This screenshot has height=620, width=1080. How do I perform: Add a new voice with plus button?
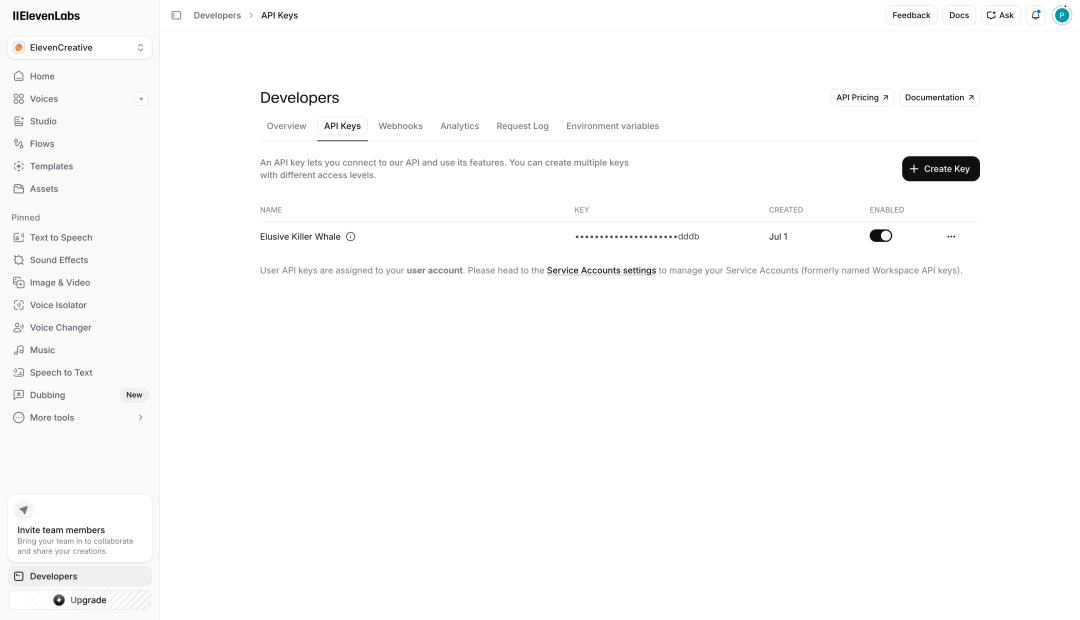click(141, 99)
